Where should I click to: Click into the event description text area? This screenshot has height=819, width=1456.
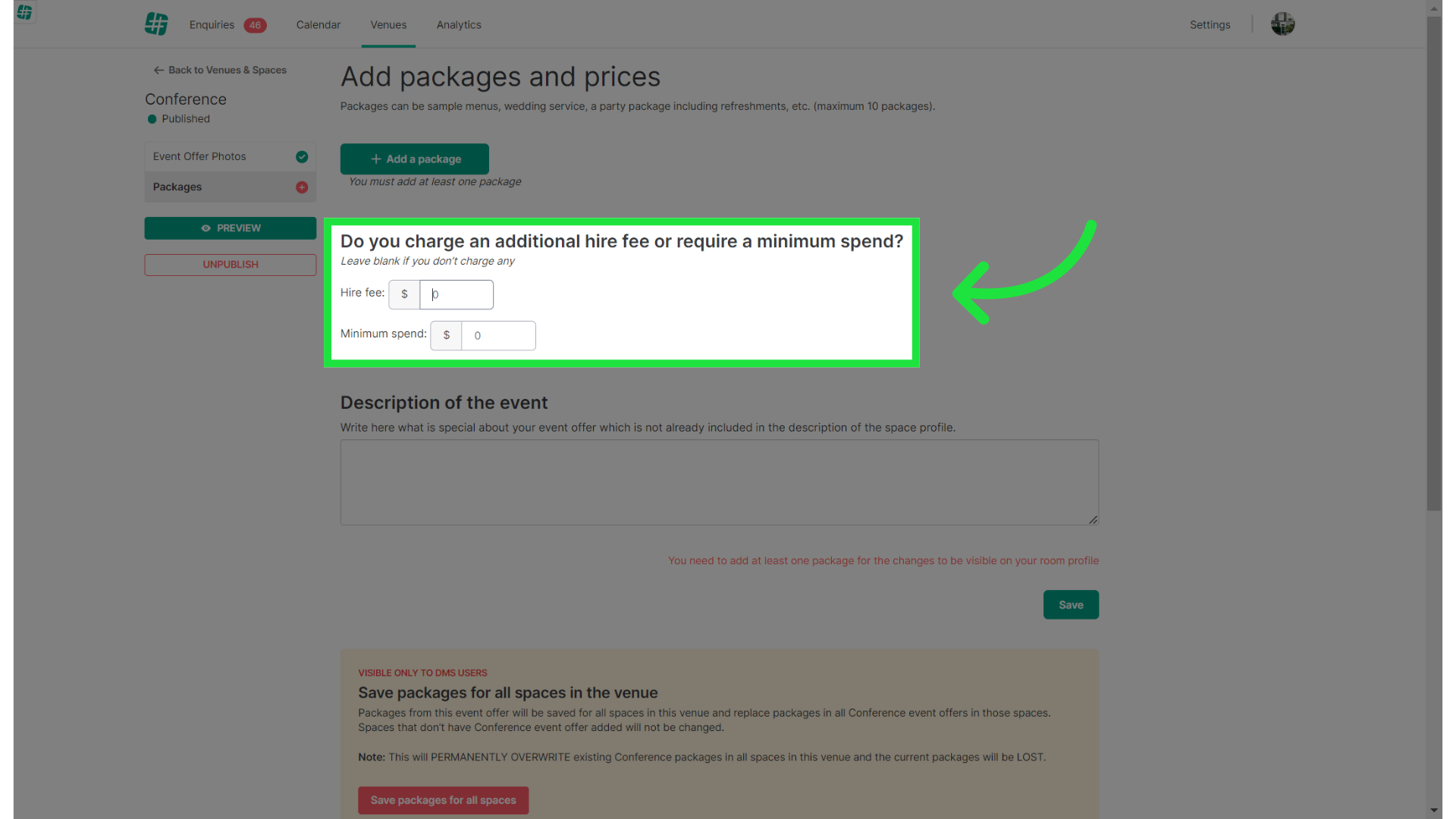point(719,482)
